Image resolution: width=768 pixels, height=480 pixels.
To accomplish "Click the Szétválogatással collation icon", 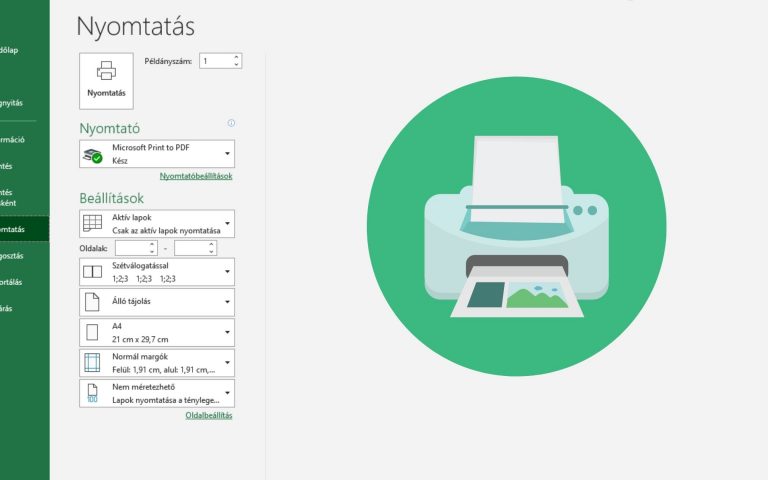I will tap(92, 272).
